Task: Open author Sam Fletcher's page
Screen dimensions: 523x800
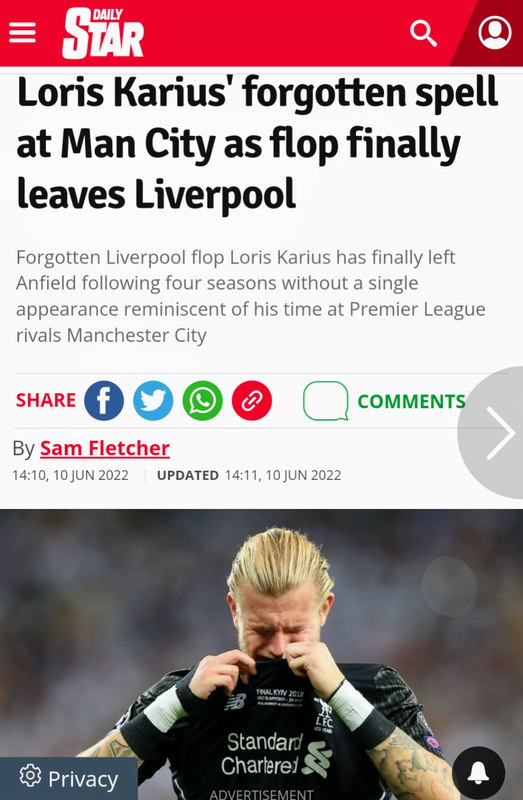Action: 105,448
